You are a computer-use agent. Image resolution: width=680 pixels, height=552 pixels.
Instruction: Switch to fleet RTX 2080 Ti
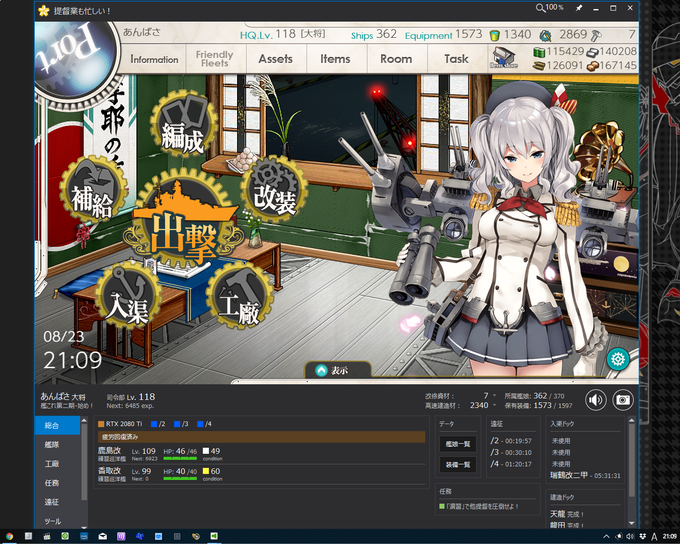[x=120, y=424]
